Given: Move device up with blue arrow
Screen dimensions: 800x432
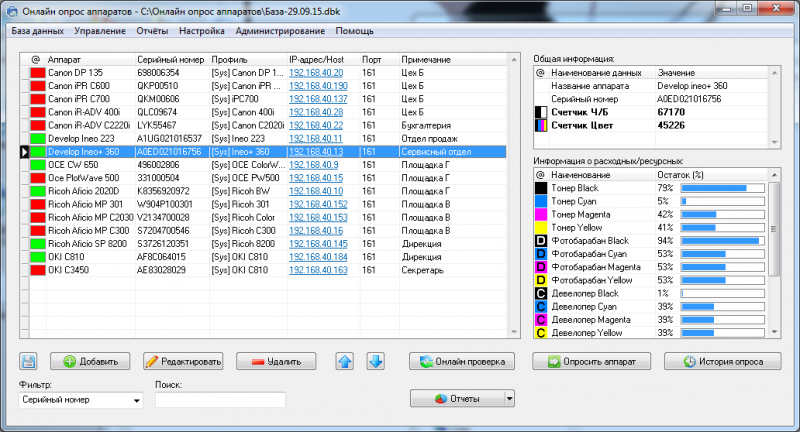Looking at the screenshot, I should (x=345, y=361).
